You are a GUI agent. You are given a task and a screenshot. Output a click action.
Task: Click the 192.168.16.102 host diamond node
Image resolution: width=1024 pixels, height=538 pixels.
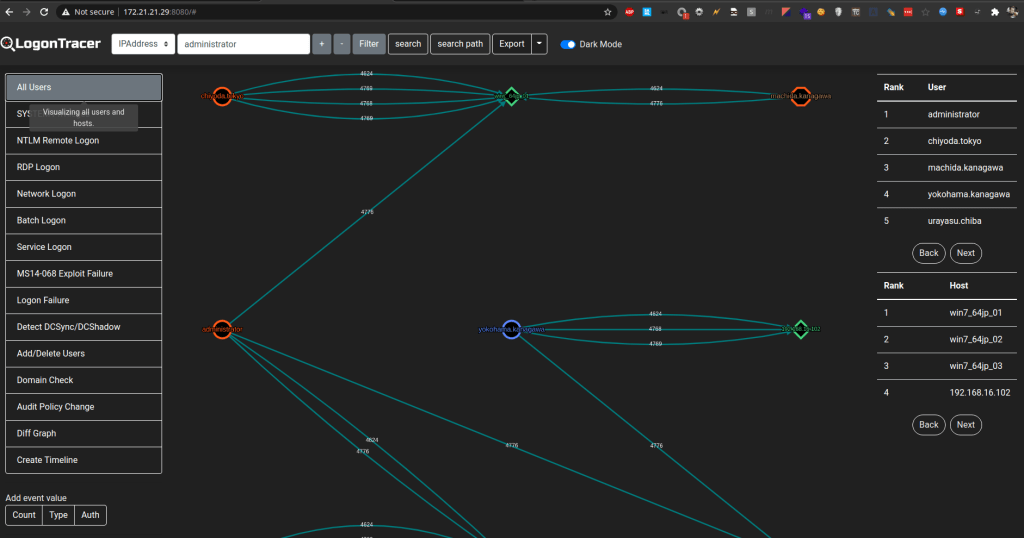(800, 329)
